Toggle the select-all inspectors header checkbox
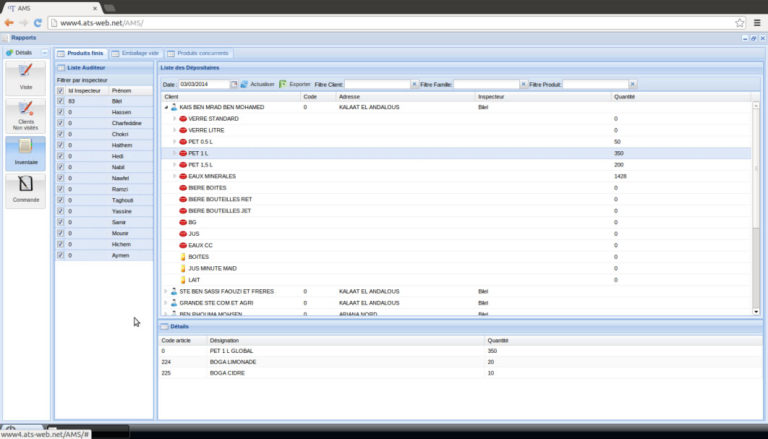The height and width of the screenshot is (439, 768). point(60,90)
